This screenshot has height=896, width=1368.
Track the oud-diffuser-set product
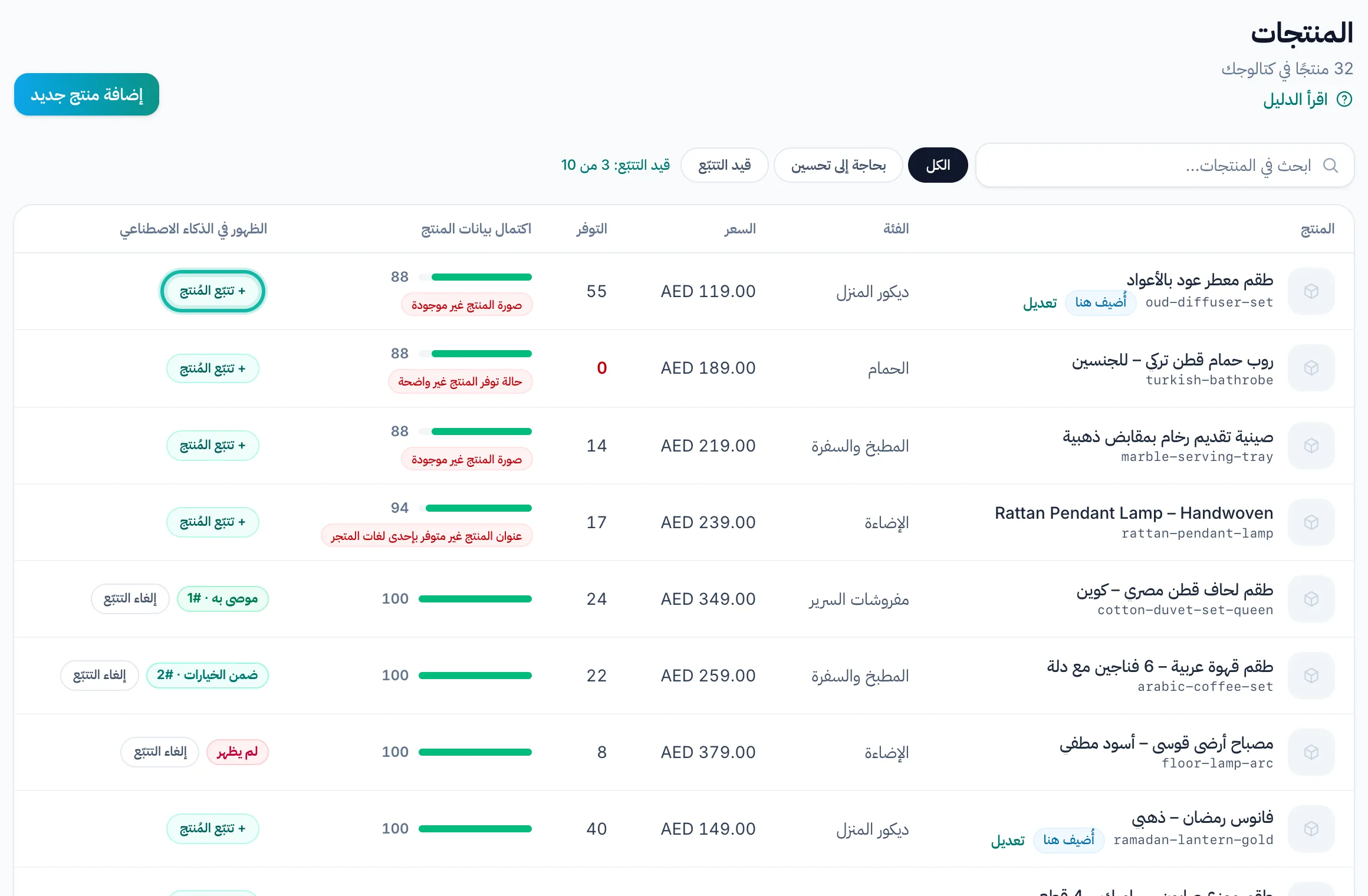pos(212,291)
